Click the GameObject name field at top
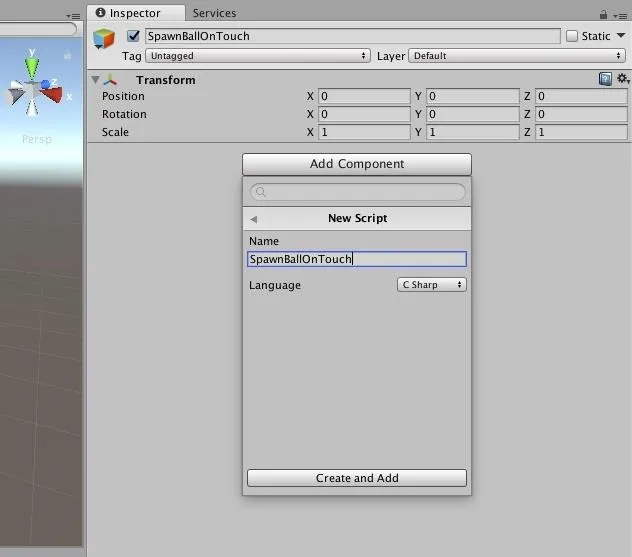The image size is (632, 557). [353, 36]
